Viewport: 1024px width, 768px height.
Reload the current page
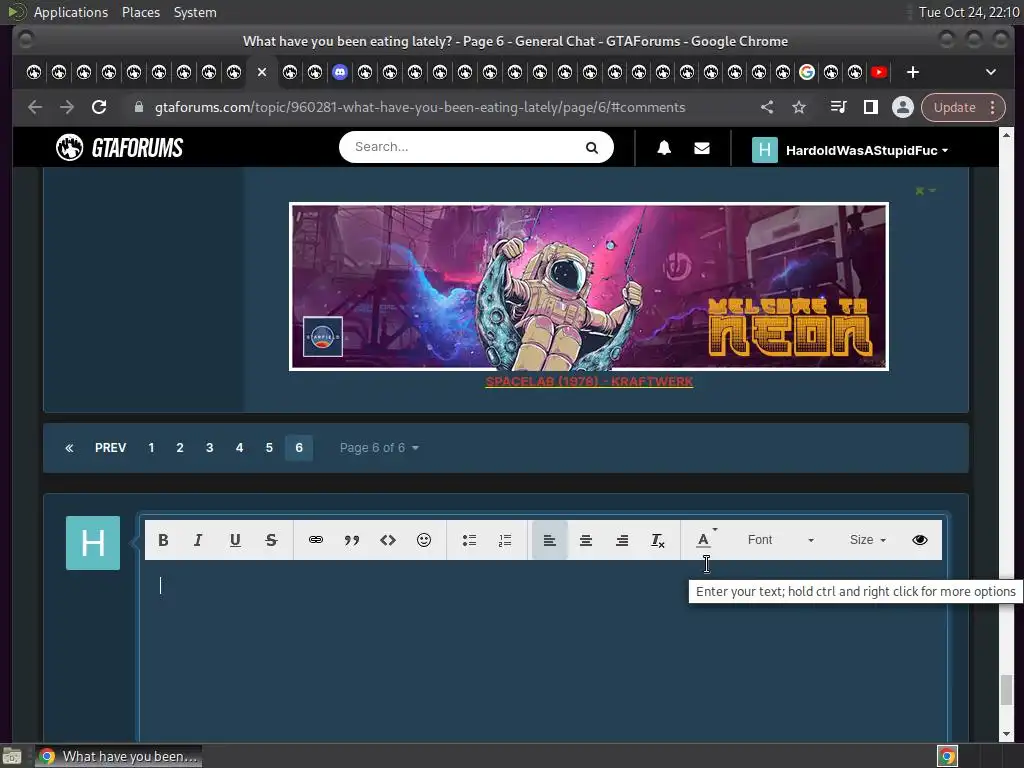99,107
